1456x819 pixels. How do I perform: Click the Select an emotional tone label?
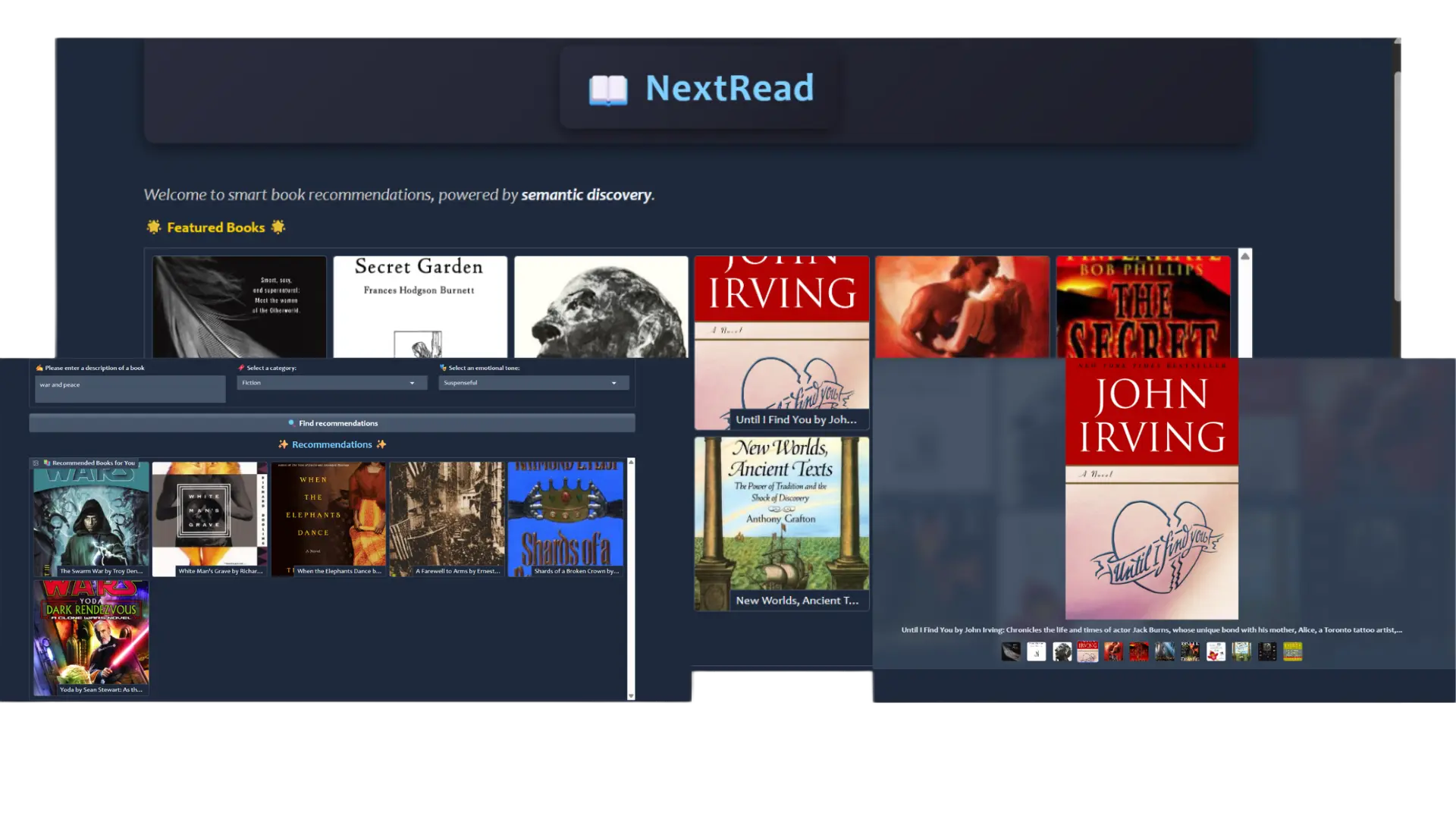(x=484, y=368)
